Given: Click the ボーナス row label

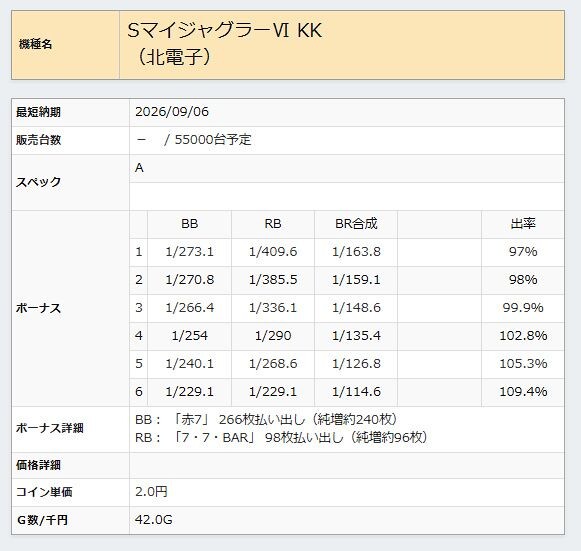Looking at the screenshot, I should click(x=38, y=308).
